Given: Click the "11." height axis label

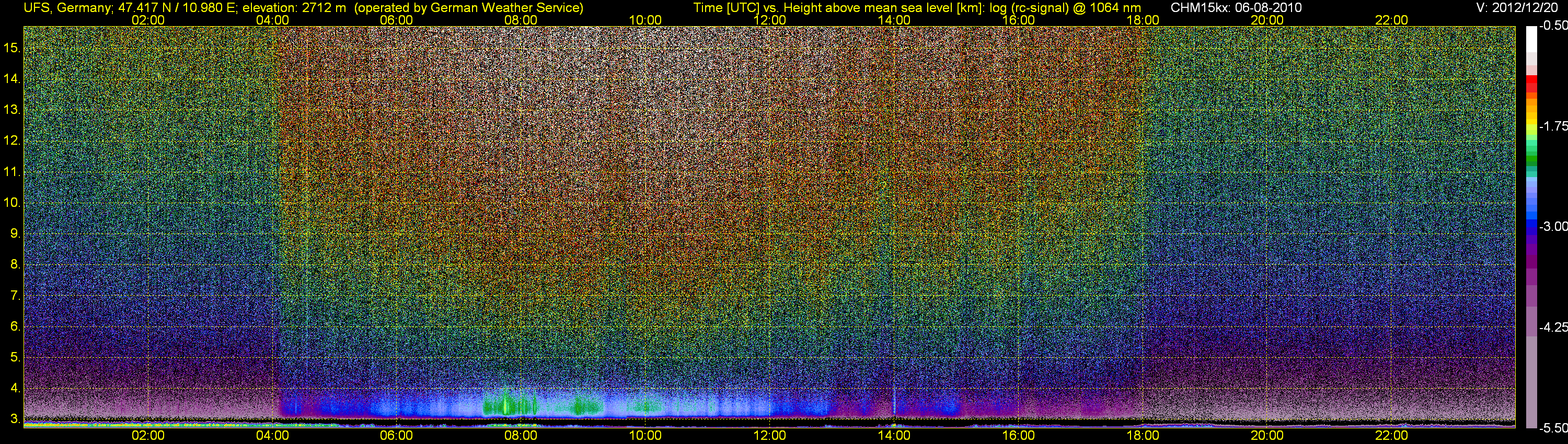Looking at the screenshot, I should coord(12,172).
